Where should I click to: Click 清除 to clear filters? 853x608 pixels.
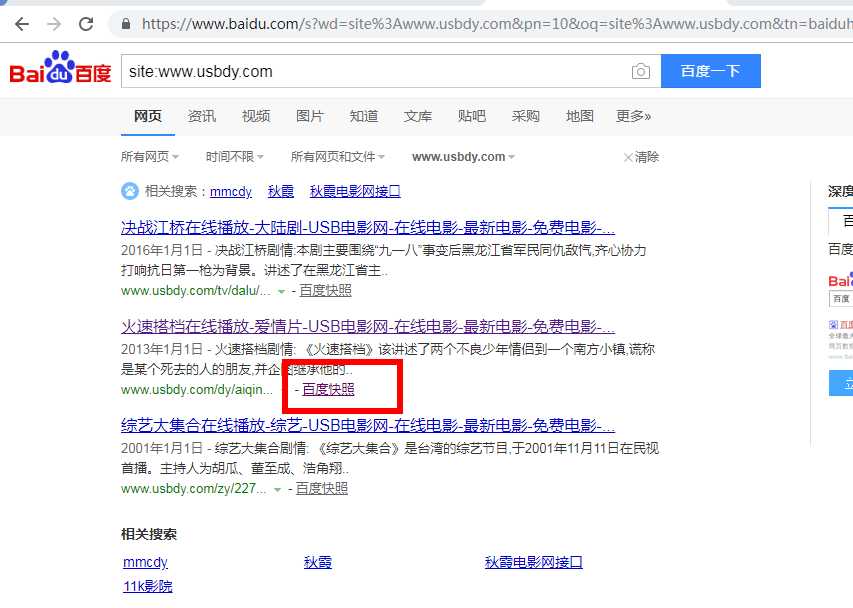pos(647,157)
